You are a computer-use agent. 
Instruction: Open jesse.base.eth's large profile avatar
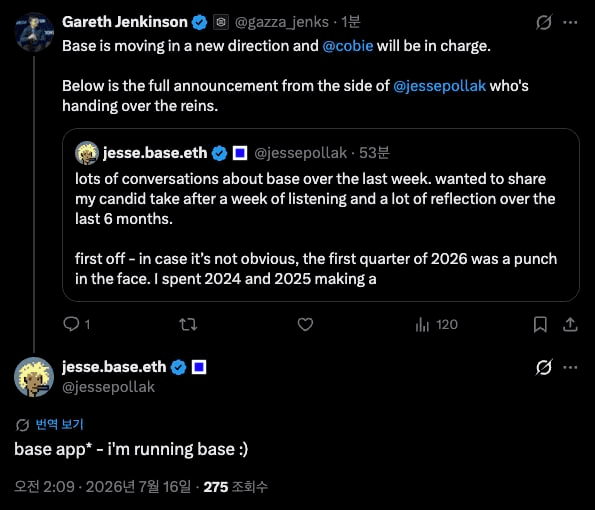point(34,377)
